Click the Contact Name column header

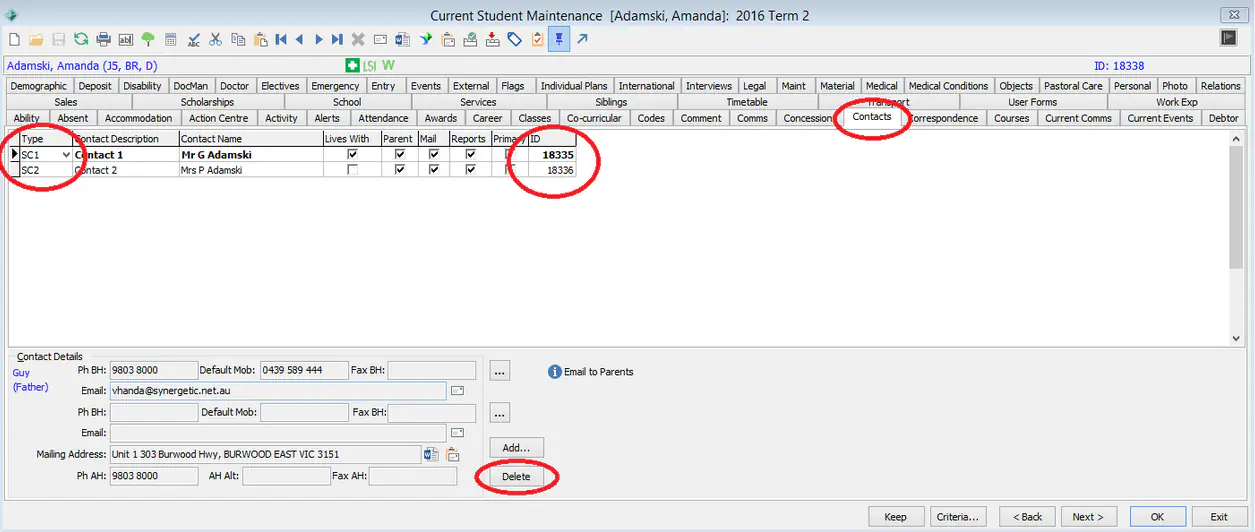click(251, 139)
